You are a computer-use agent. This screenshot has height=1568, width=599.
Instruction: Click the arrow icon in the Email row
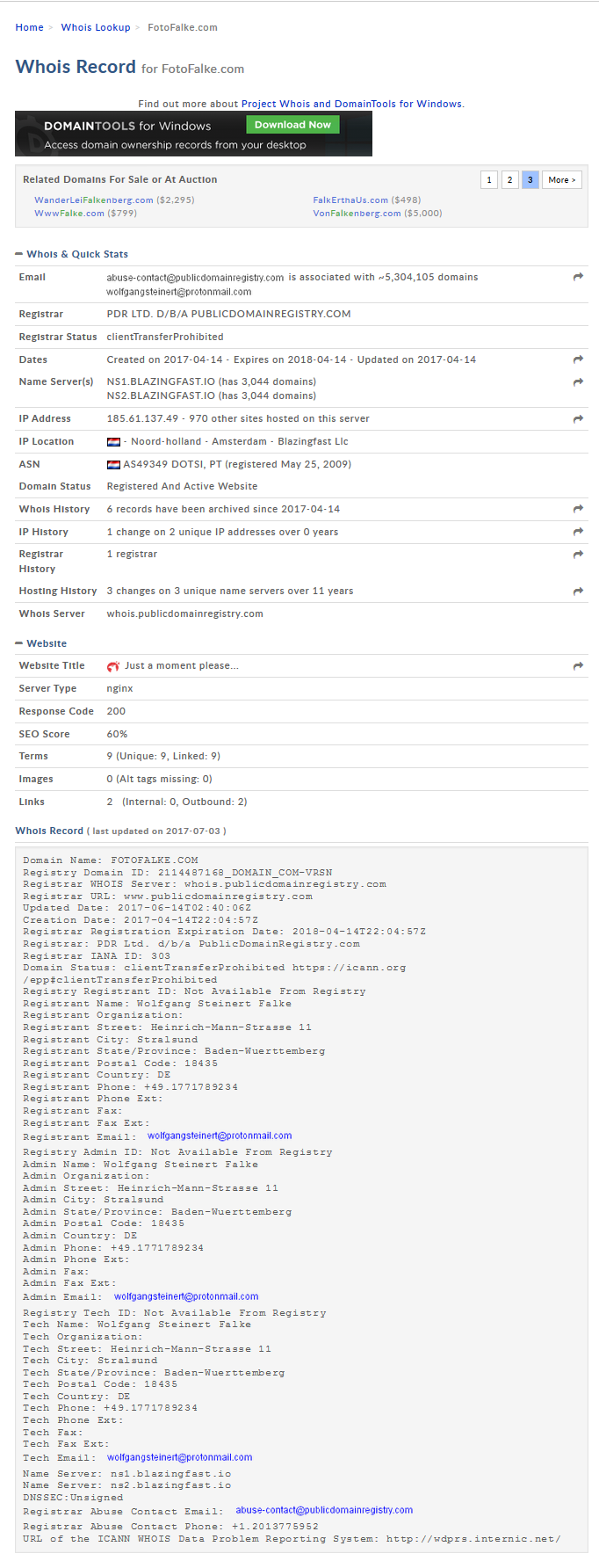(578, 277)
